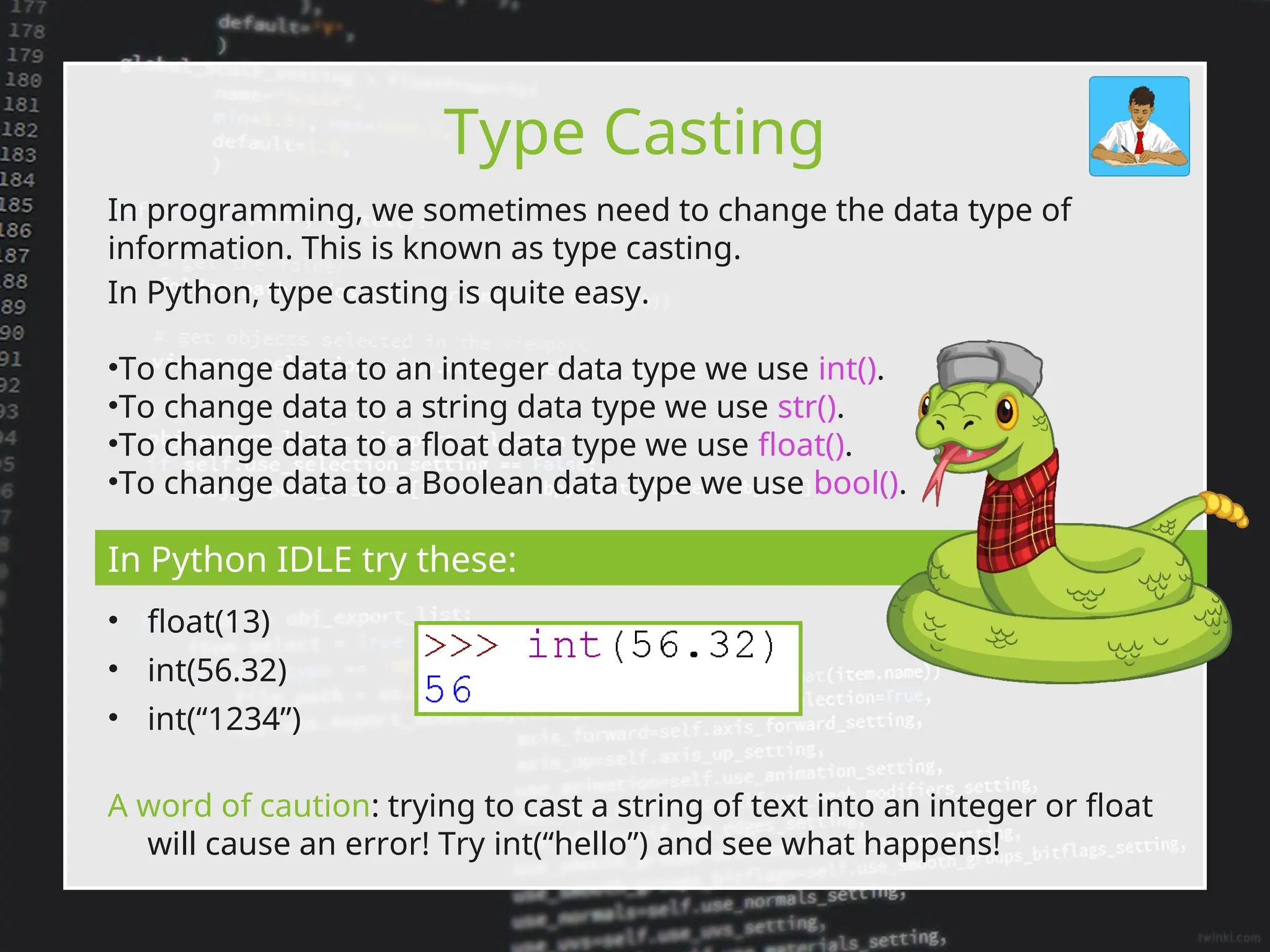Click the green snake mascot illustration
Viewport: 1270px width, 952px height.
click(x=1067, y=511)
